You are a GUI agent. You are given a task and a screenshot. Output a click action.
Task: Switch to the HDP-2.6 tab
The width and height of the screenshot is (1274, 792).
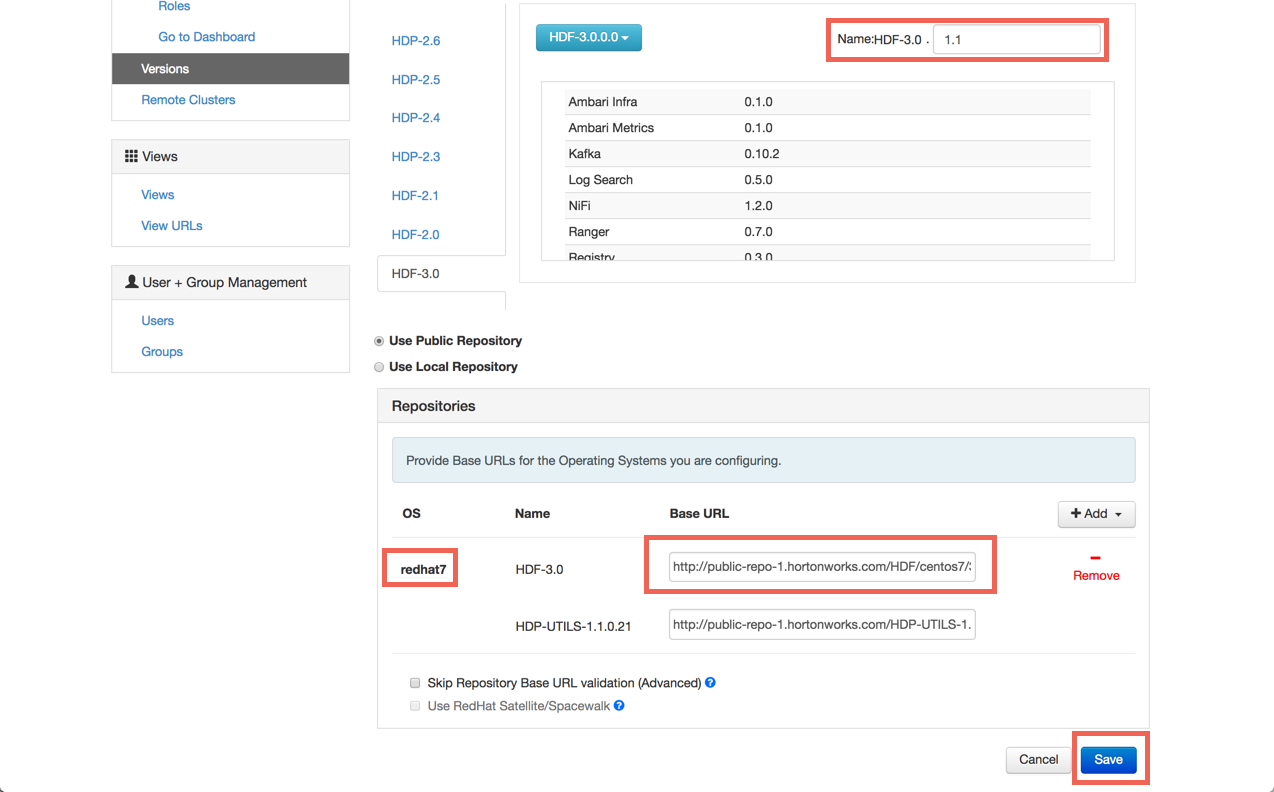point(416,40)
